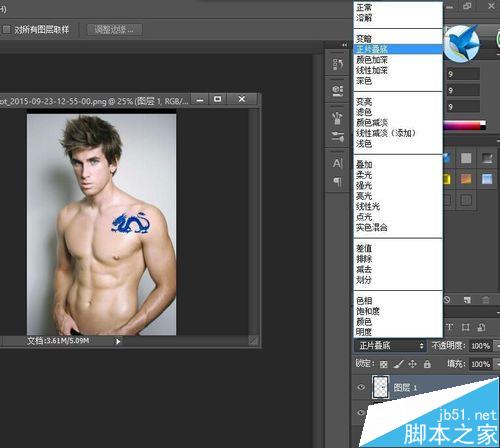Open the 不透明度 opacity slider arrow
500x448 pixels.
click(x=497, y=346)
